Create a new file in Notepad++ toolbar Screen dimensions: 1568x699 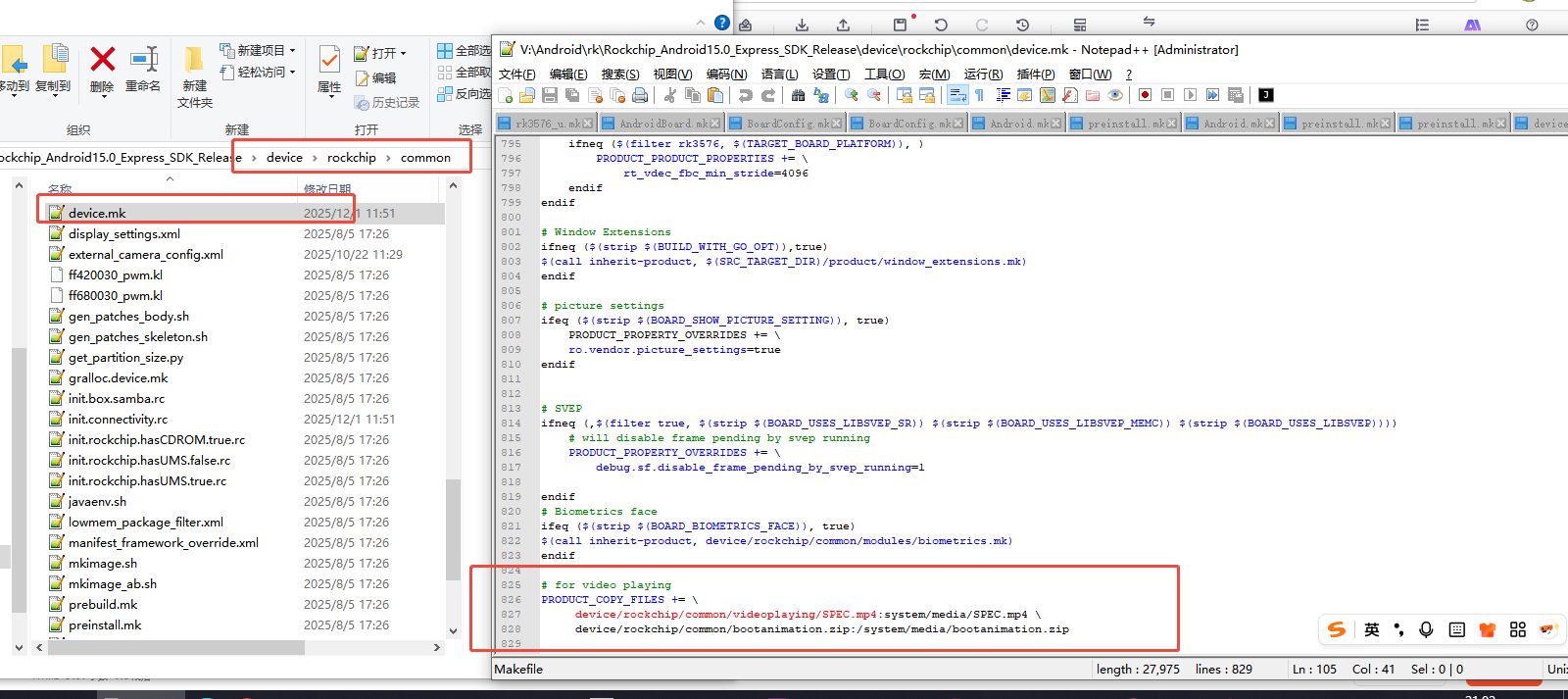506,95
